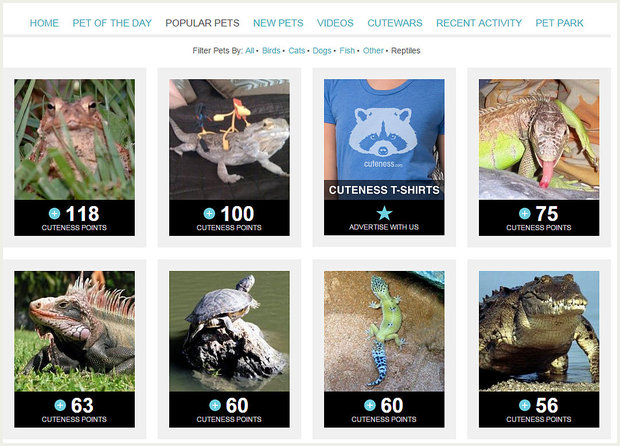Screen dimensions: 620x446
Task: Filter pets by Birds
Action: point(271,51)
